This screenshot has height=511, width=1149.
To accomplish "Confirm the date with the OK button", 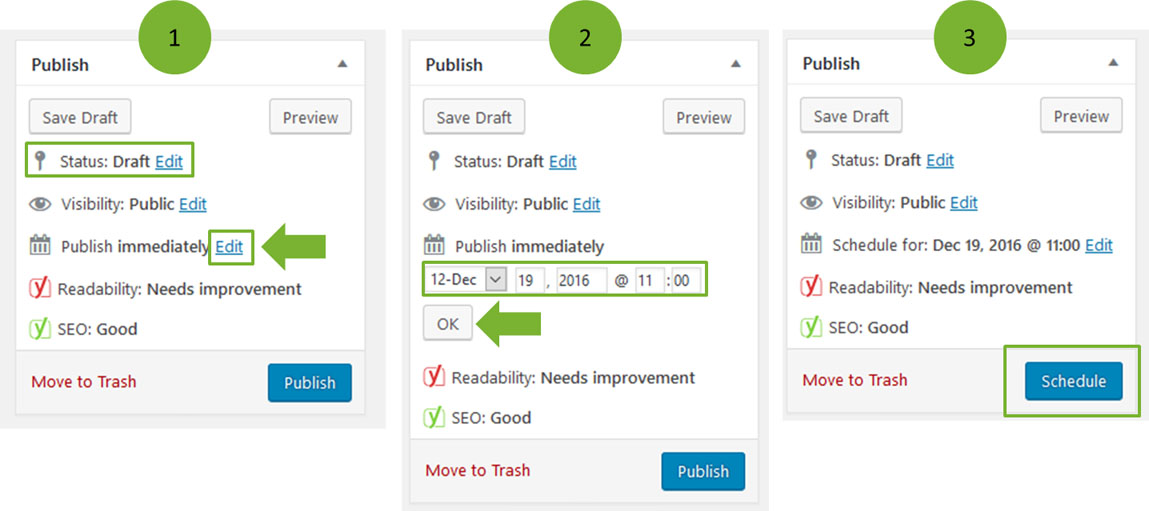I will coord(448,324).
